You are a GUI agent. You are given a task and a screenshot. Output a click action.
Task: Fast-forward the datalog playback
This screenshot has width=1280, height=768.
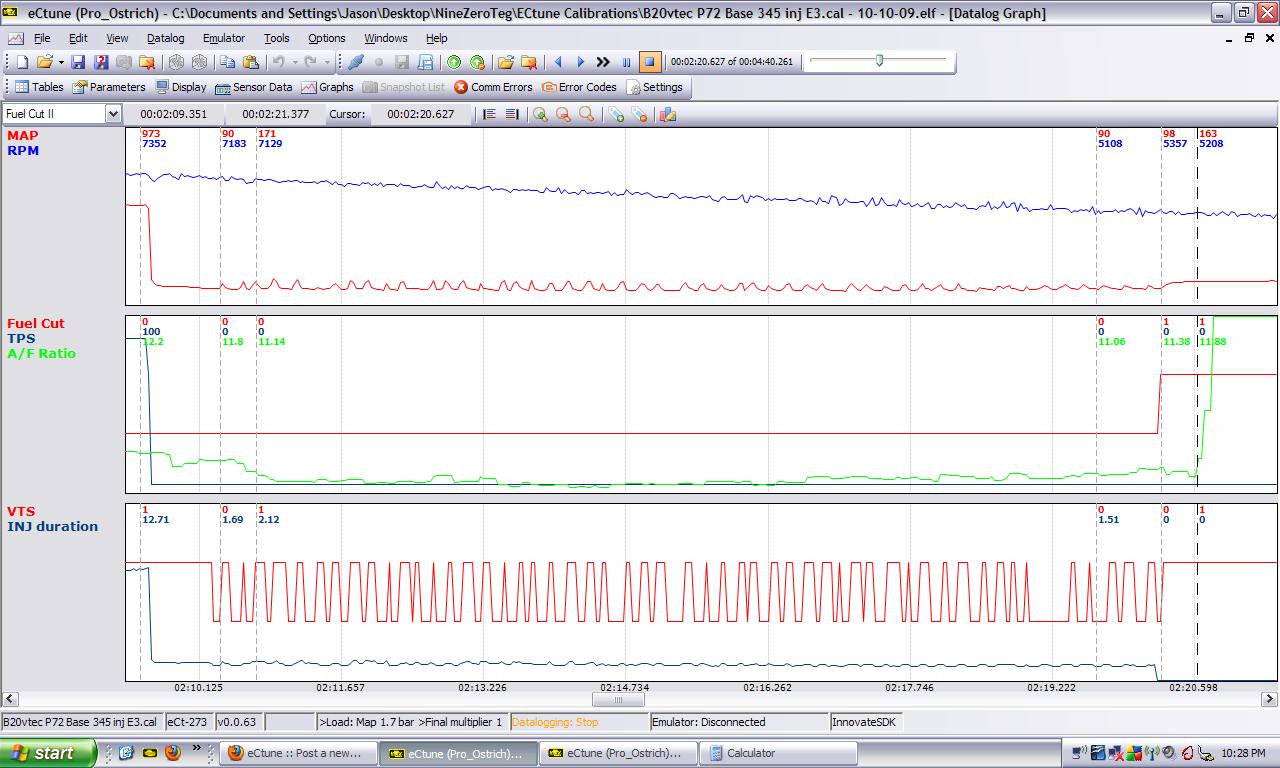603,62
